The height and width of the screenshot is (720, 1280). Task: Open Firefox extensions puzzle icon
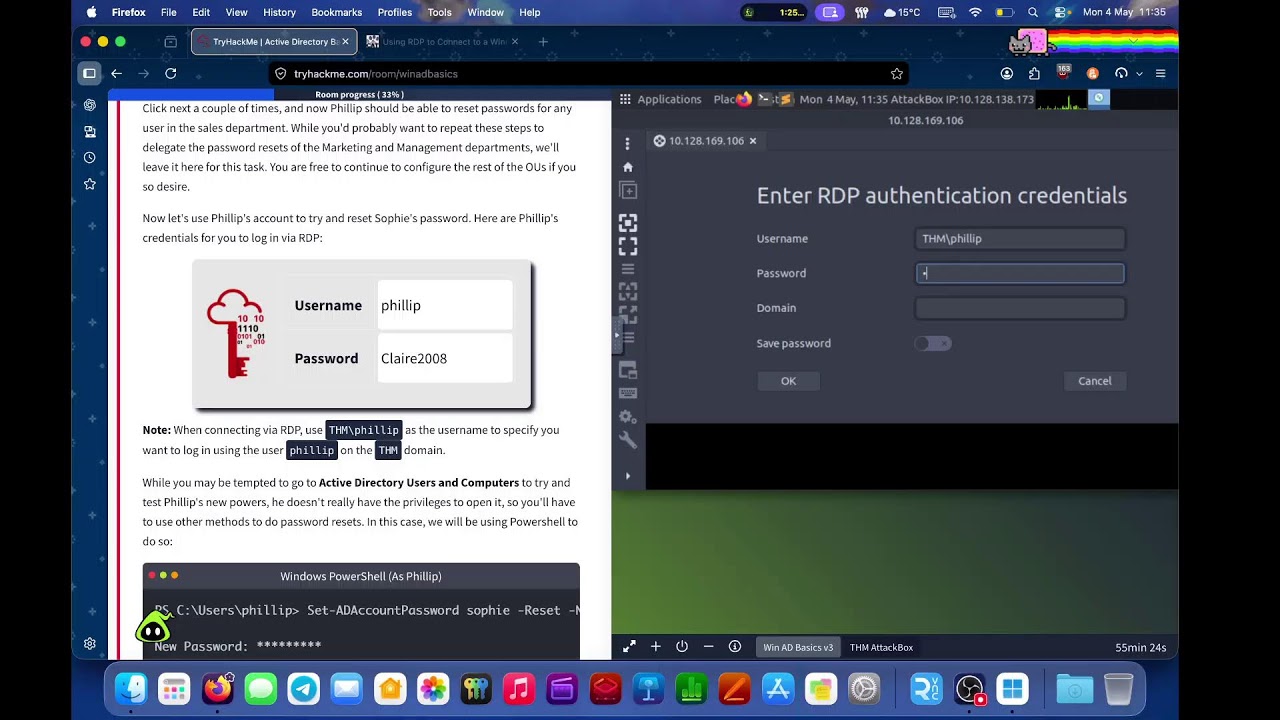1034,73
